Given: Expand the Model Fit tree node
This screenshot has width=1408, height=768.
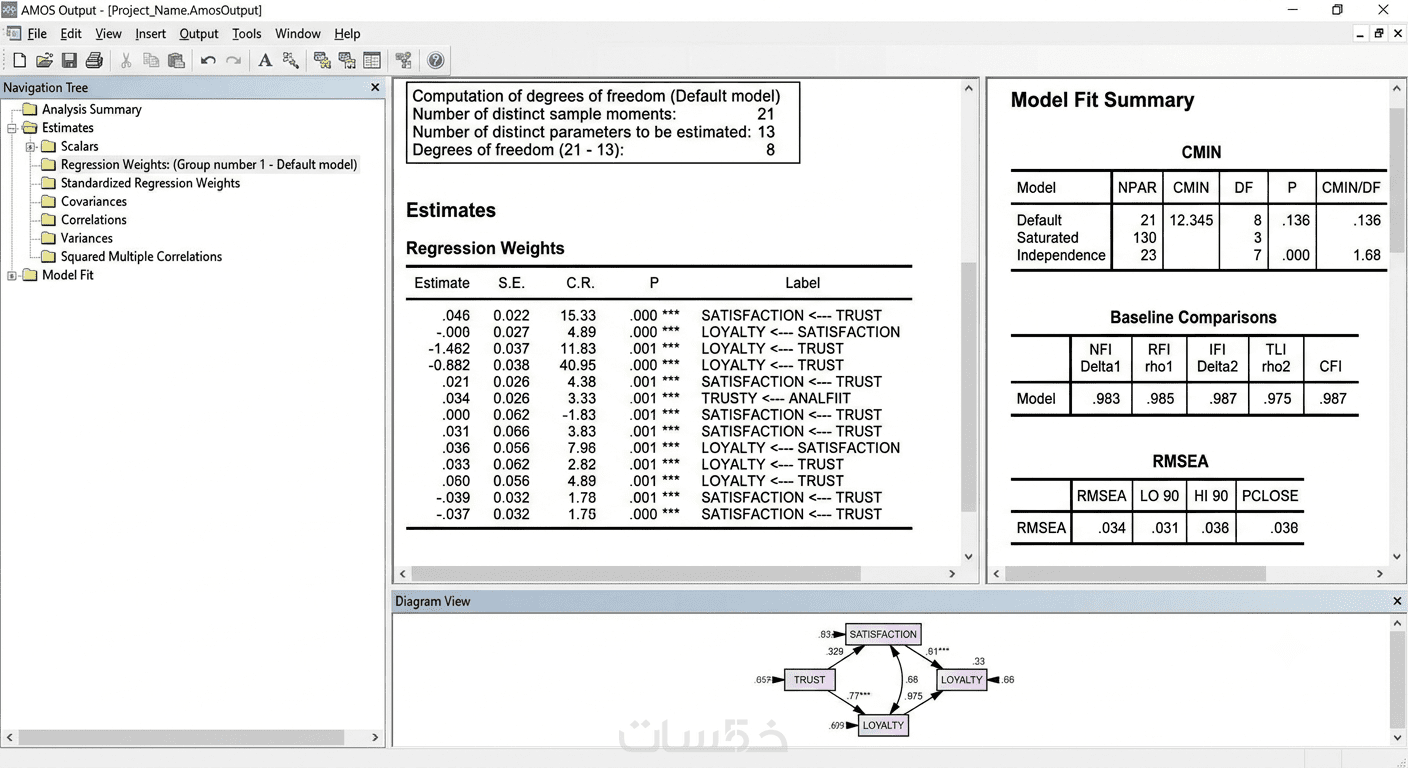Looking at the screenshot, I should pyautogui.click(x=12, y=275).
